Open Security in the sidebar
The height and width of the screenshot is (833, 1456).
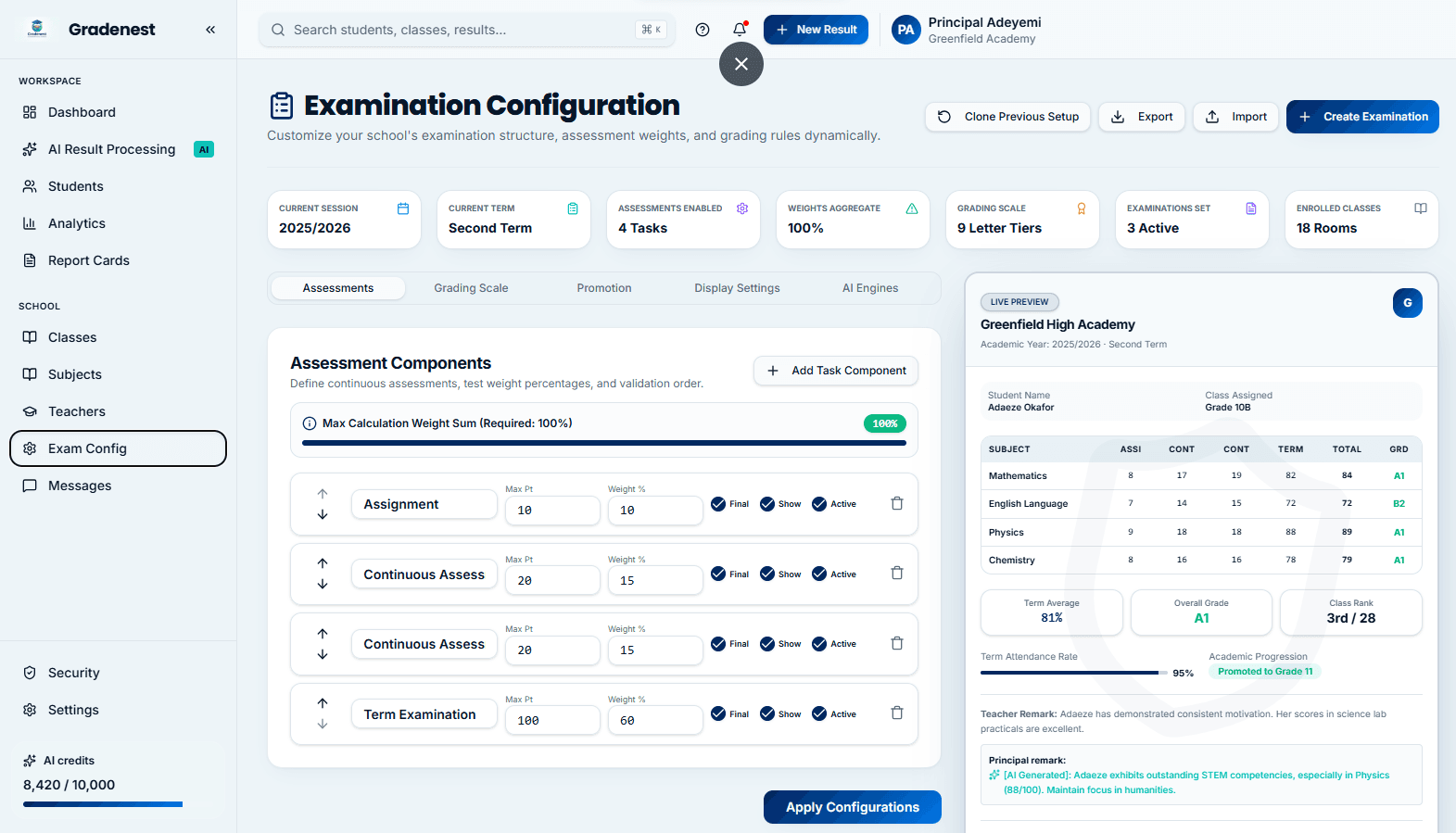pos(118,673)
